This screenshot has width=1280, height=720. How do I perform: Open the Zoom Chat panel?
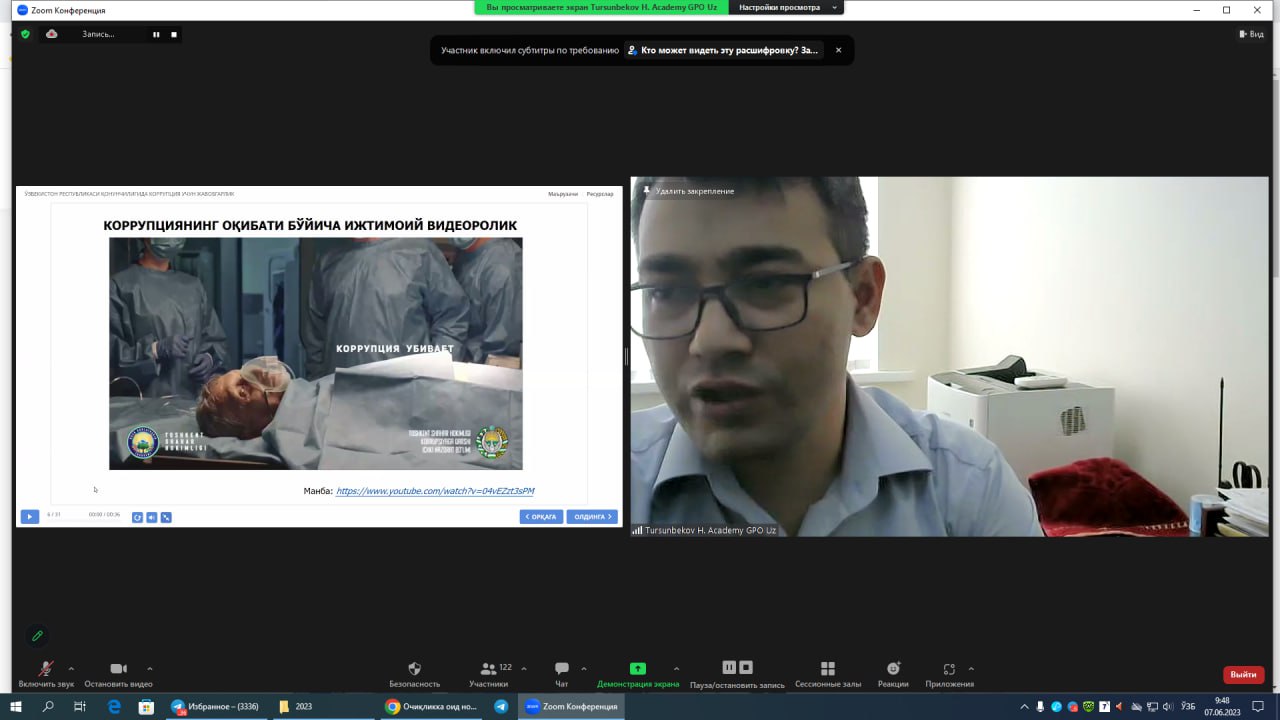click(561, 669)
